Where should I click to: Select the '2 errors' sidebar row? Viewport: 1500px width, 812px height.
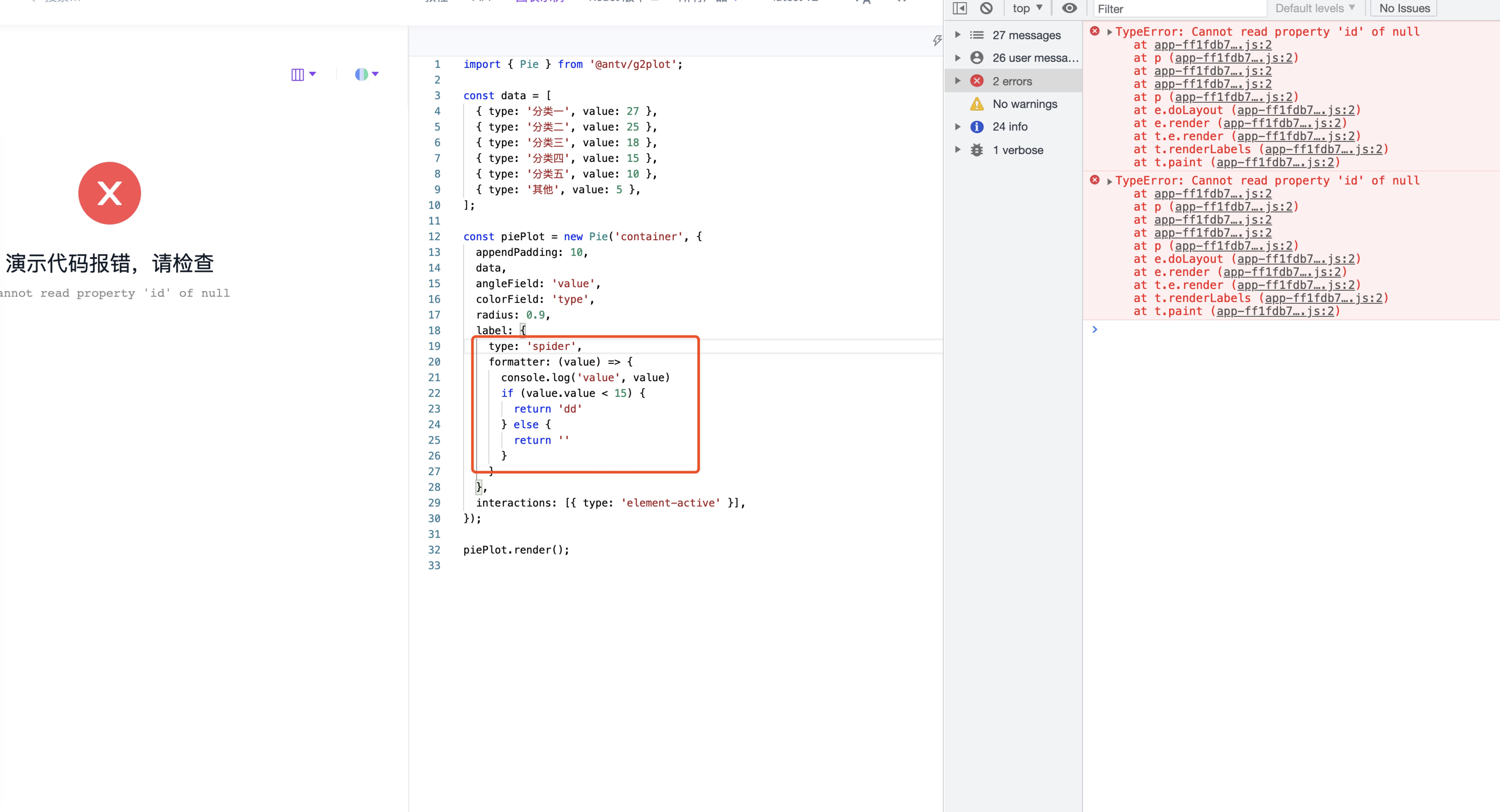pyautogui.click(x=1013, y=81)
